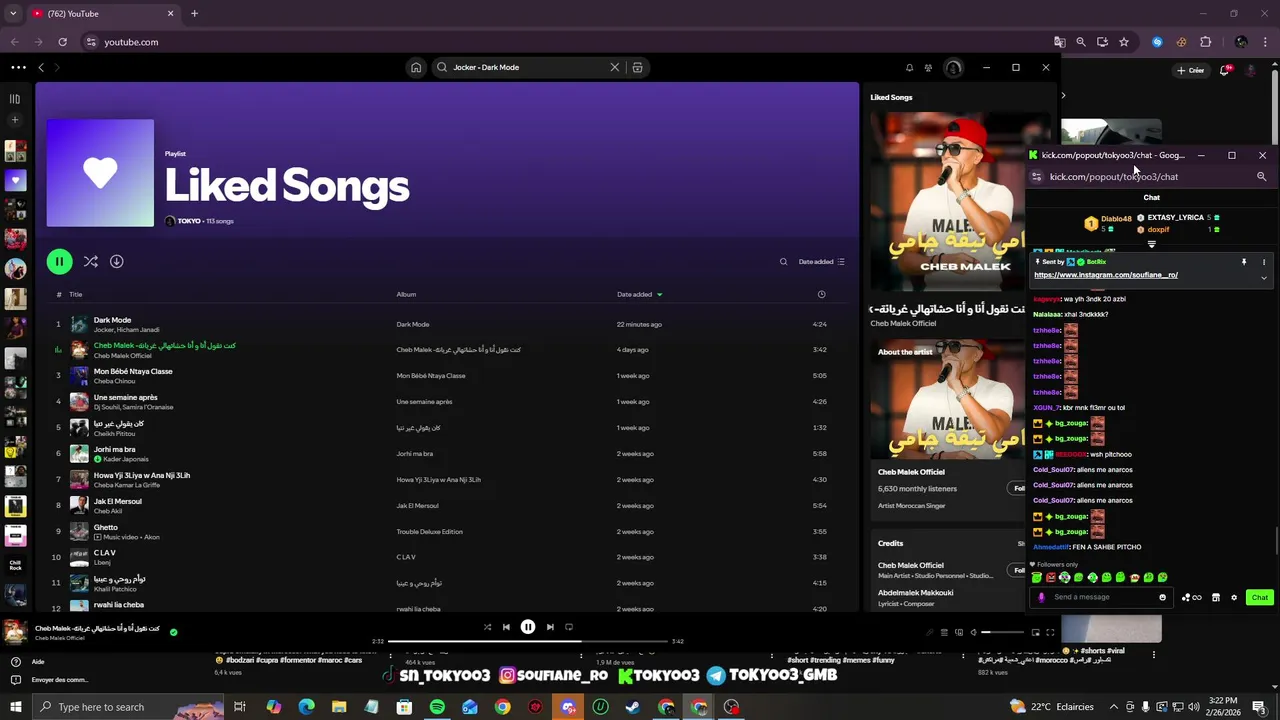This screenshot has width=1280, height=720.
Task: Skip to the next track
Action: [550, 627]
